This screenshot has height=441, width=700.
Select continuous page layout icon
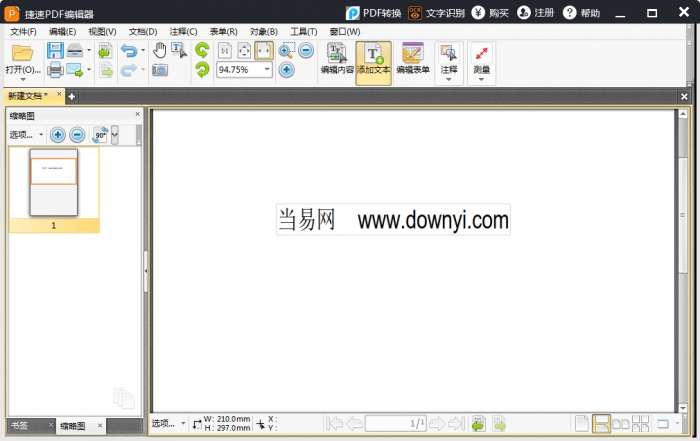(601, 424)
